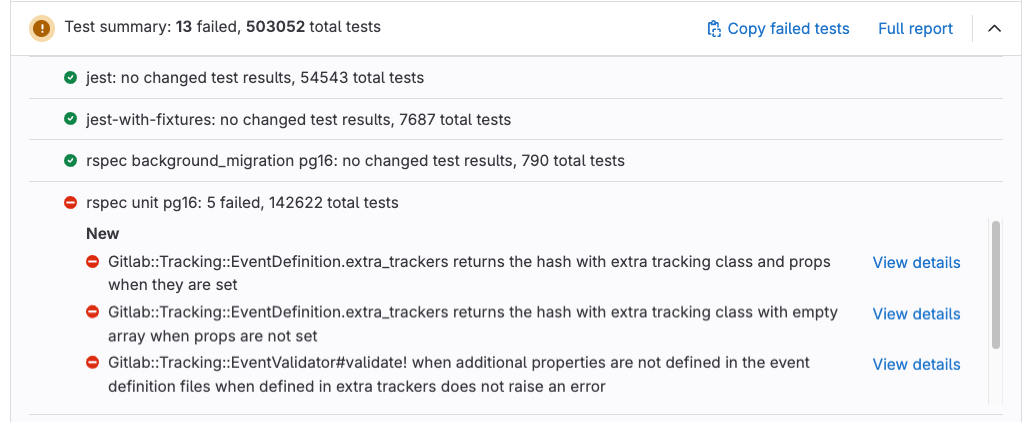Click the failed tests list scrollbar
Screen dimensions: 1029x422
point(995,285)
